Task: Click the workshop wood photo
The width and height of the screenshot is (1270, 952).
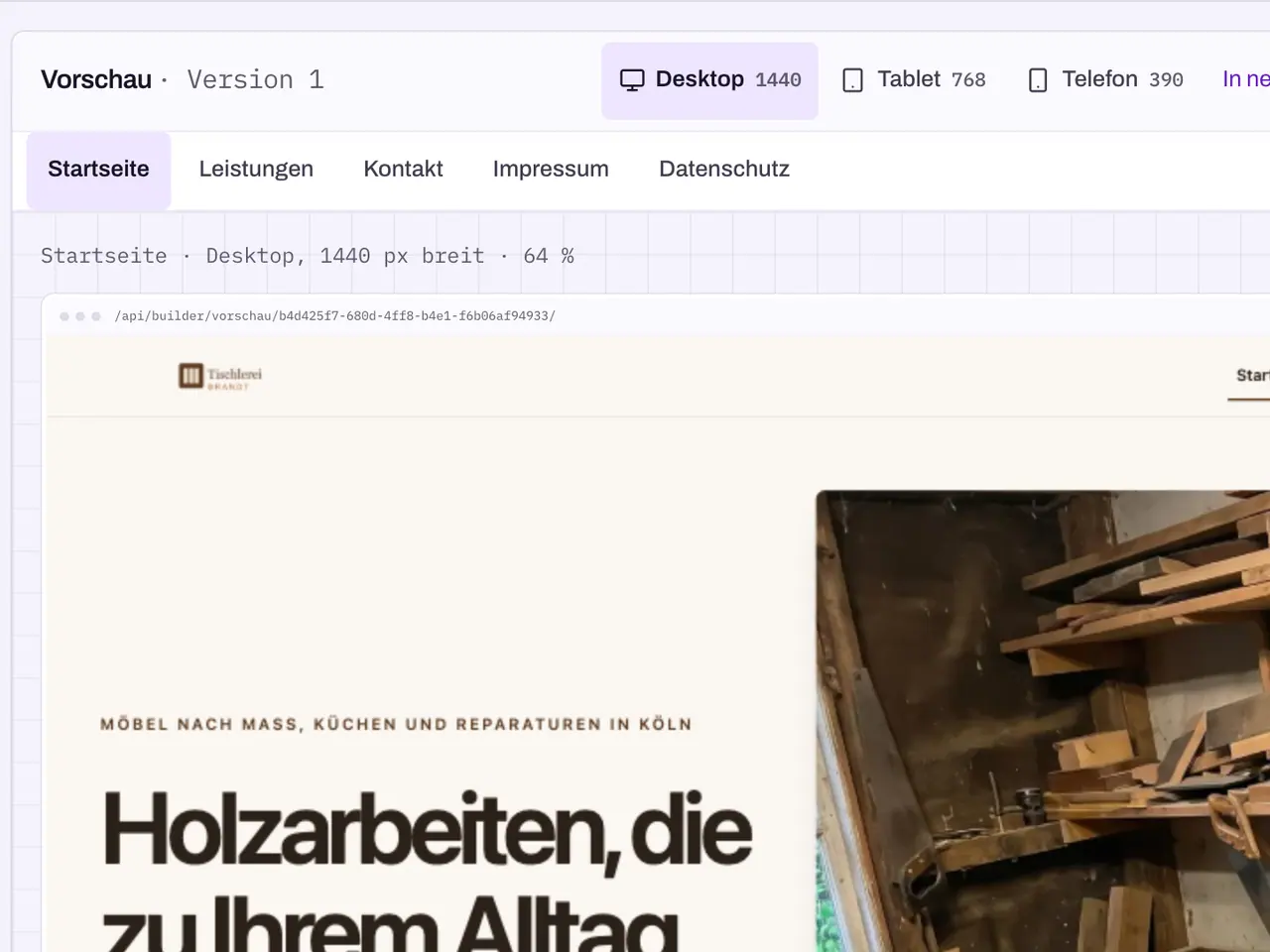Action: coord(1043,721)
